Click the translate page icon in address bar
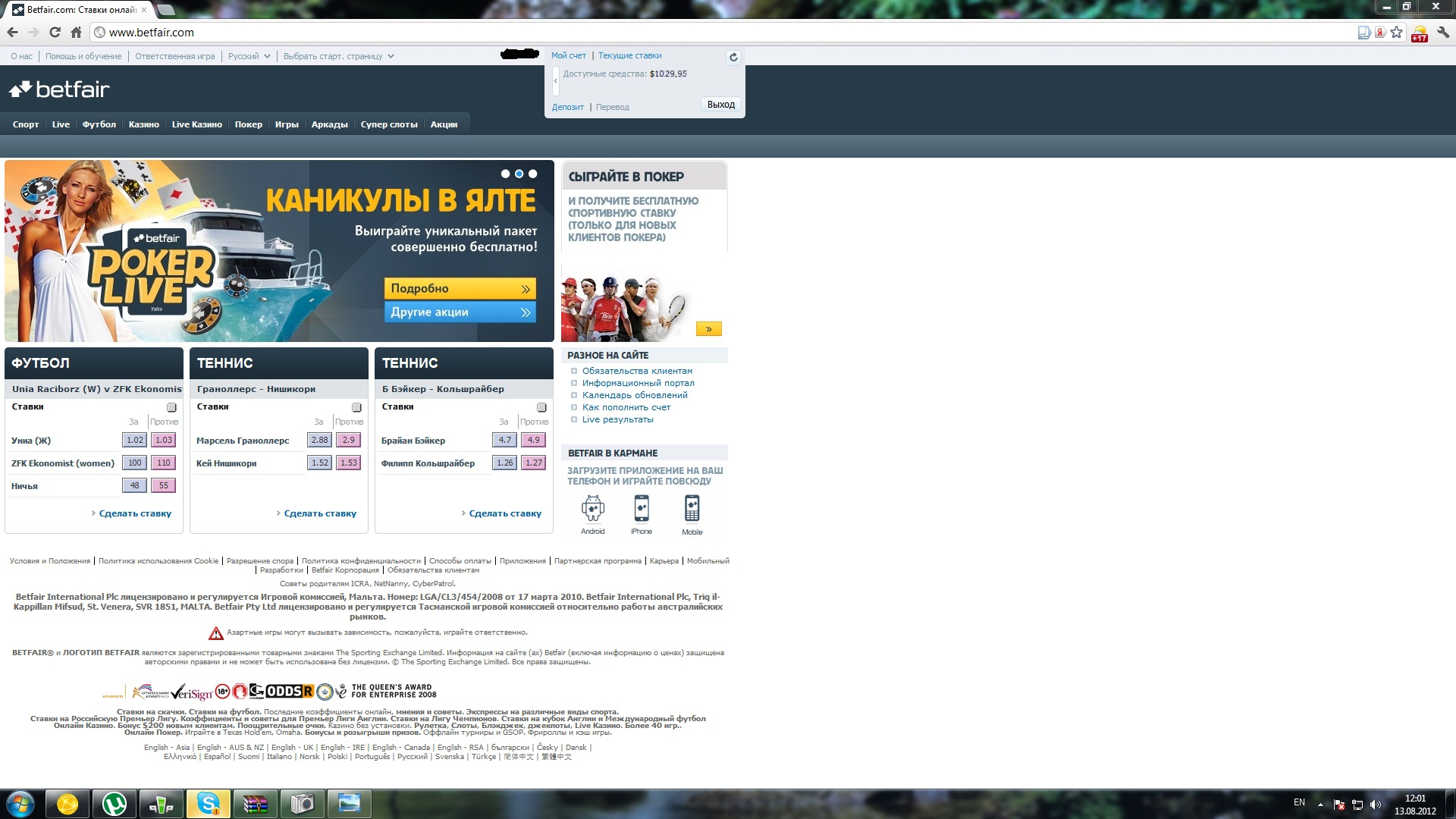 [x=1363, y=33]
